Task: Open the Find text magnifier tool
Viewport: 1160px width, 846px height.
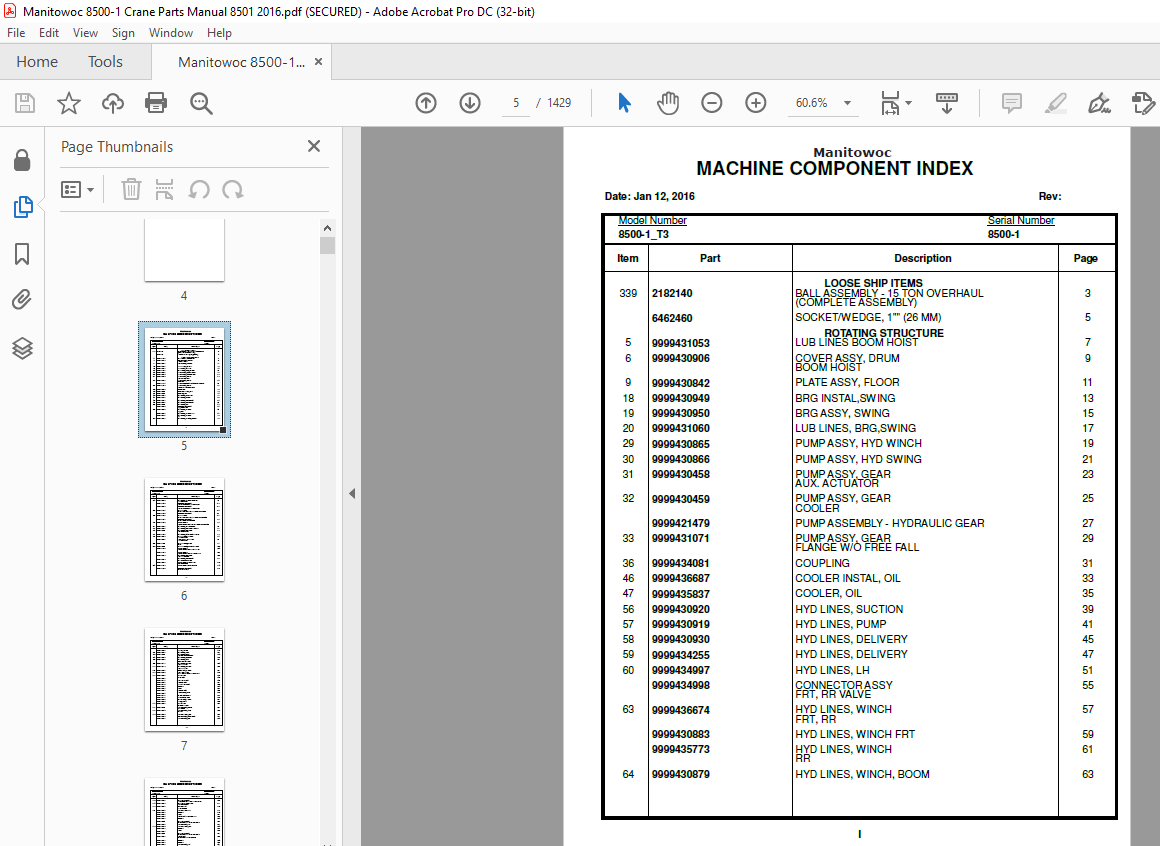Action: point(201,104)
